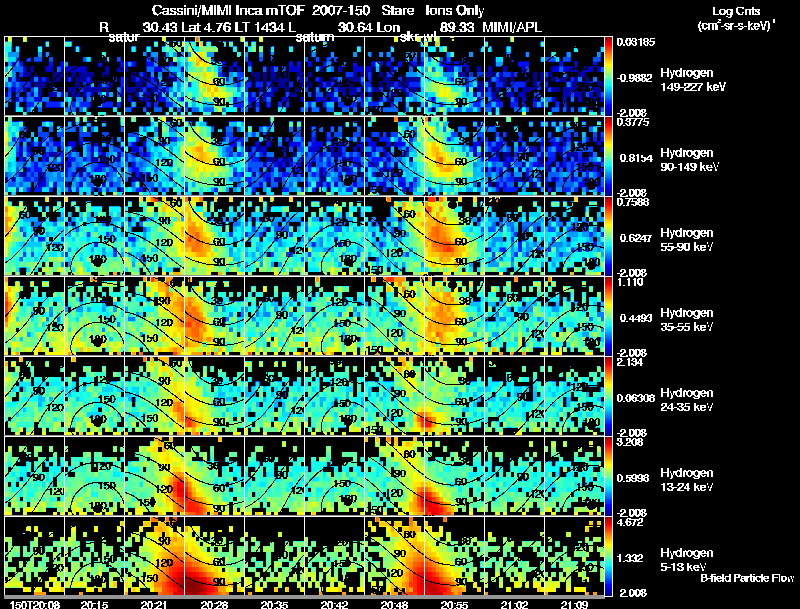Click the 0.7588 color scale value
800x609 pixels.
pyautogui.click(x=633, y=202)
